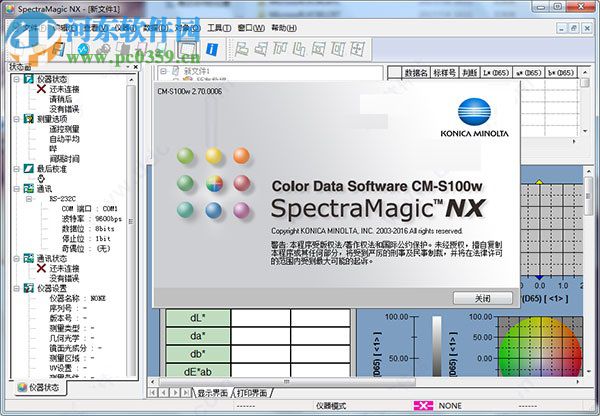
Task: Collapse the 新文件1 node in document tree
Action: (x=163, y=71)
